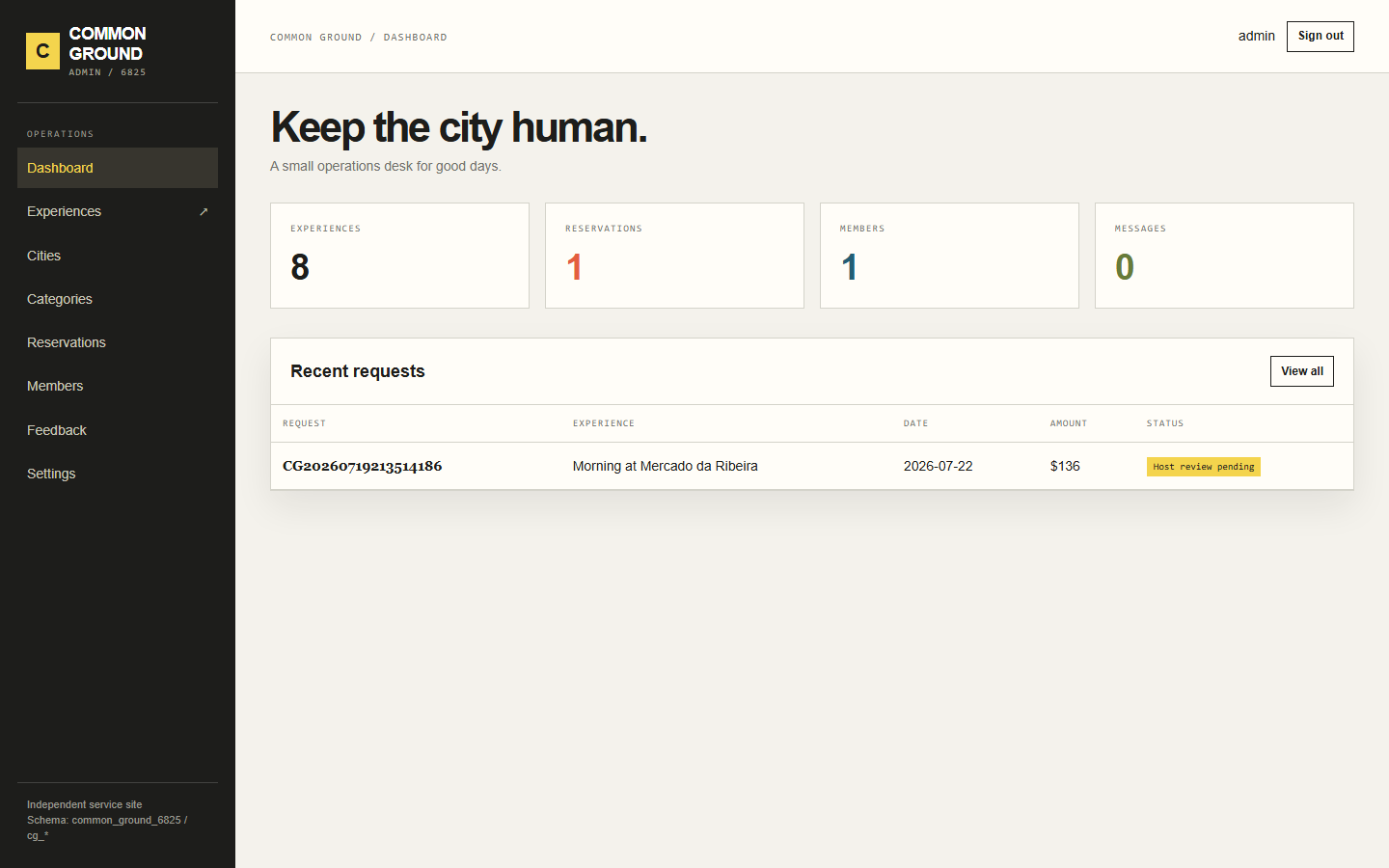This screenshot has width=1389, height=868.
Task: Click the Recent requests heading
Action: pos(358,371)
